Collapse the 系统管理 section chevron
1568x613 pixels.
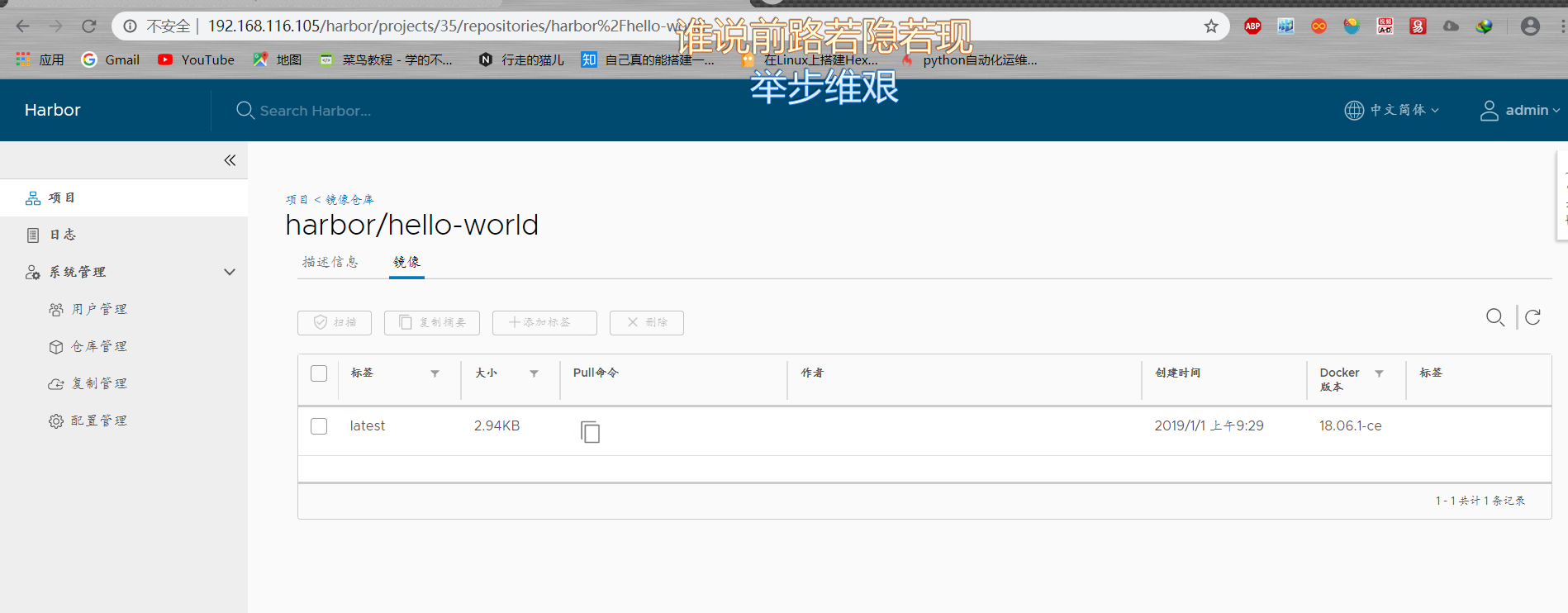pos(230,272)
